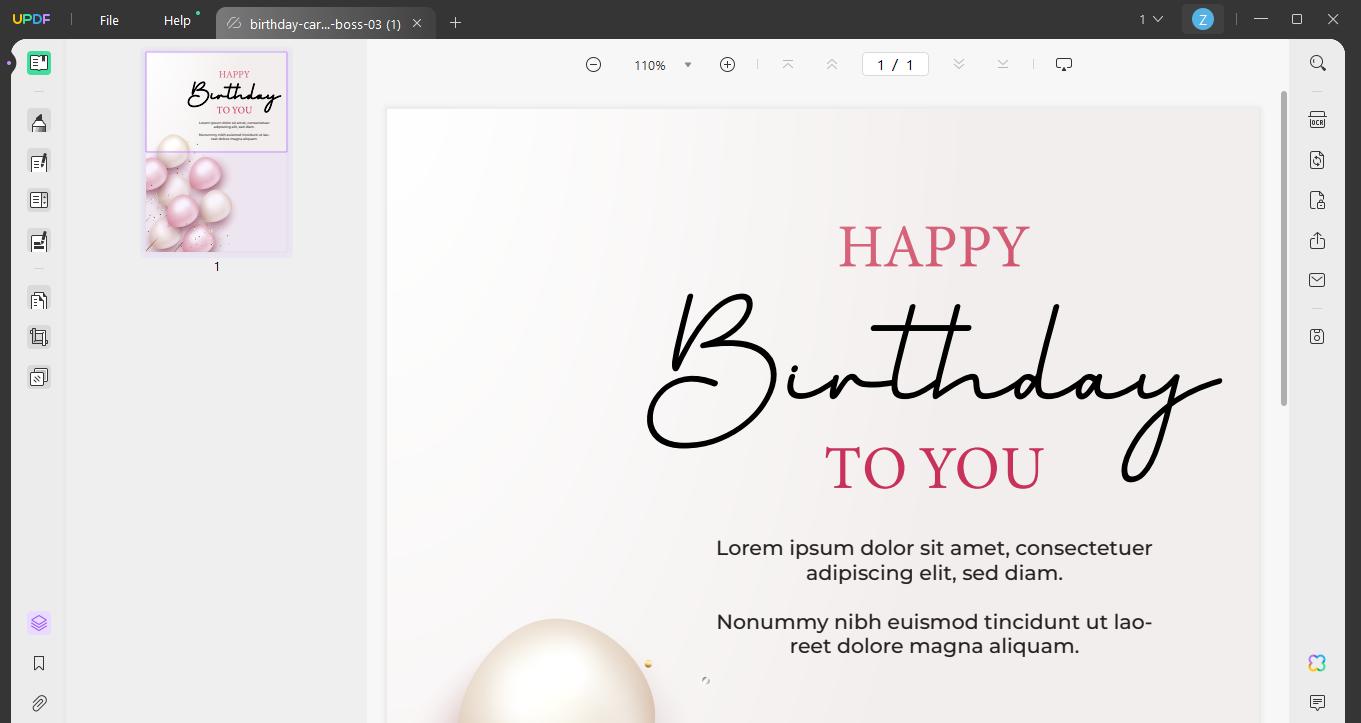Viewport: 1361px width, 723px height.
Task: Open the comments panel icon at bottom right
Action: click(x=1317, y=703)
